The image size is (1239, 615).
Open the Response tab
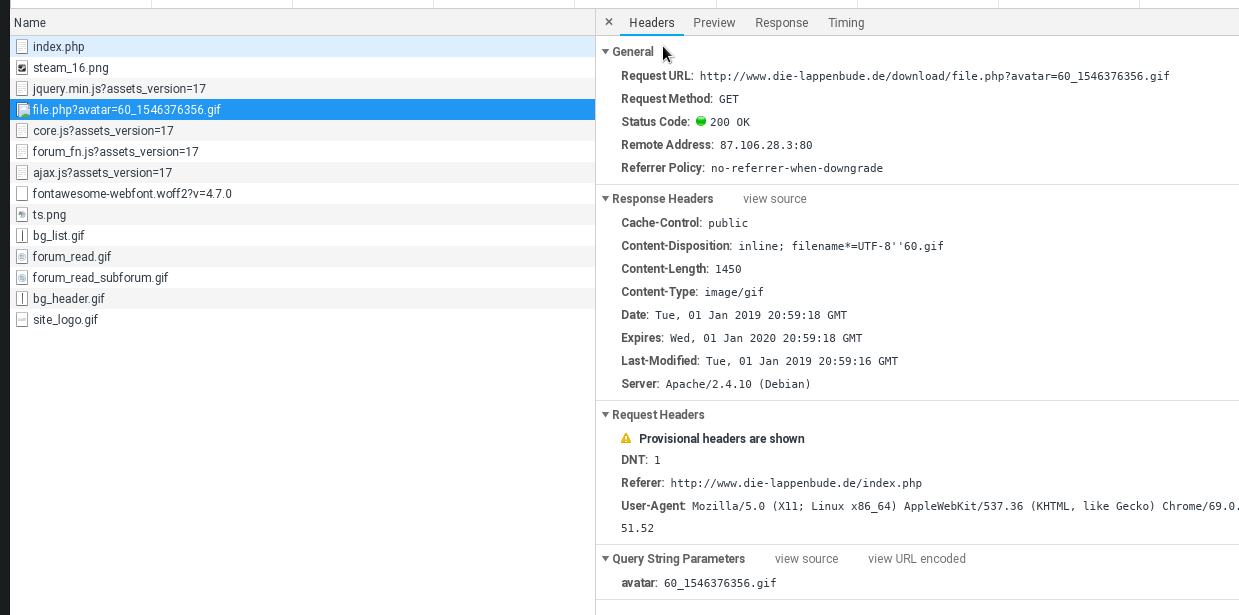tap(781, 23)
